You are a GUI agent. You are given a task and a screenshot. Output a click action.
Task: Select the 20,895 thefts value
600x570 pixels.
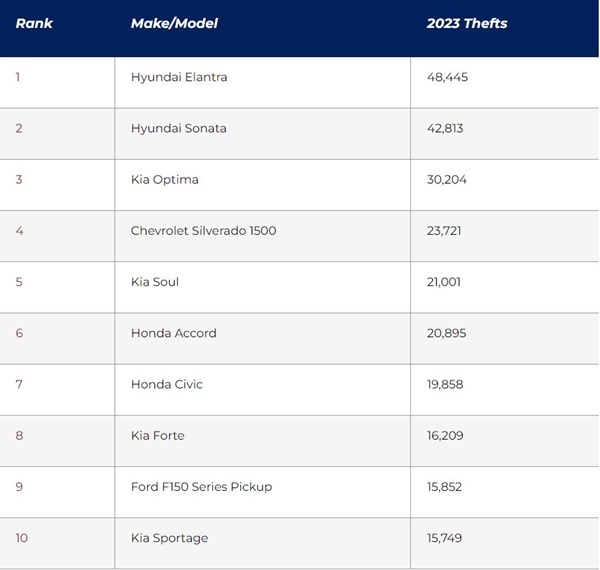(447, 333)
